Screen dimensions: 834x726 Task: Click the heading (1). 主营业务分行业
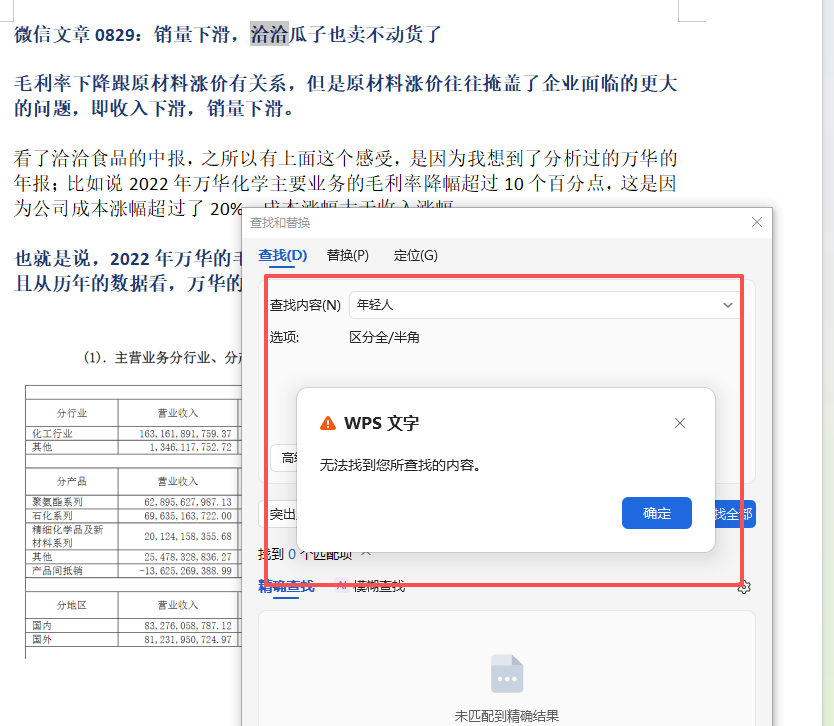point(163,357)
